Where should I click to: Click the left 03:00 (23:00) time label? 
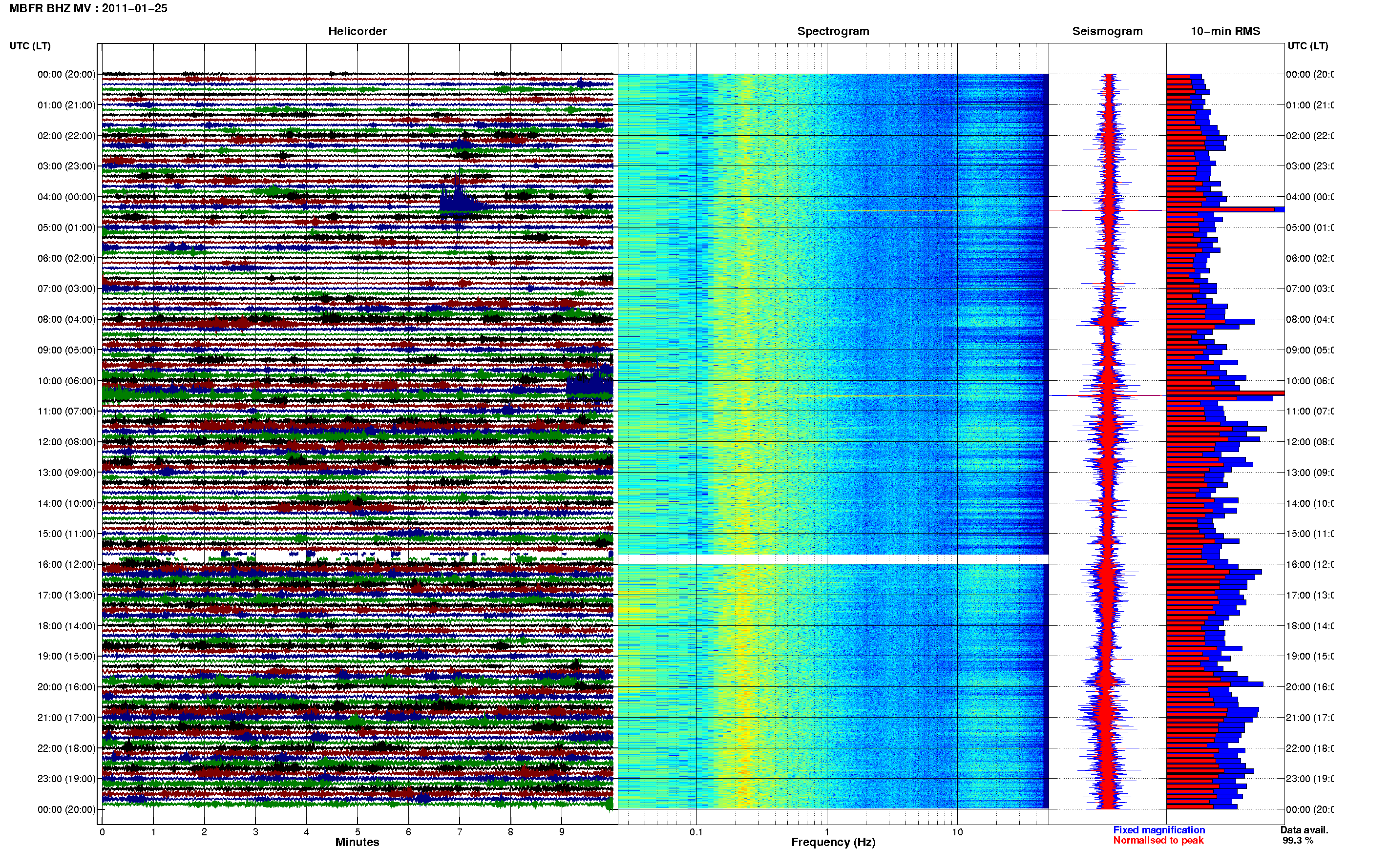coord(66,166)
